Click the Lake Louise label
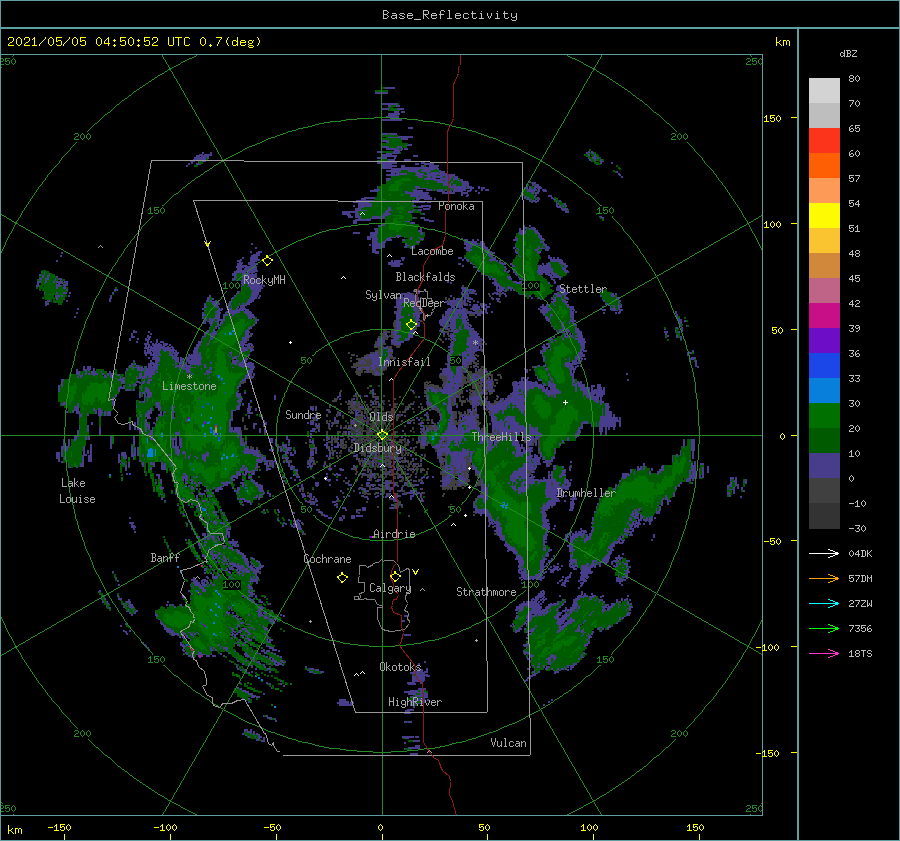This screenshot has width=900, height=841. point(77,491)
